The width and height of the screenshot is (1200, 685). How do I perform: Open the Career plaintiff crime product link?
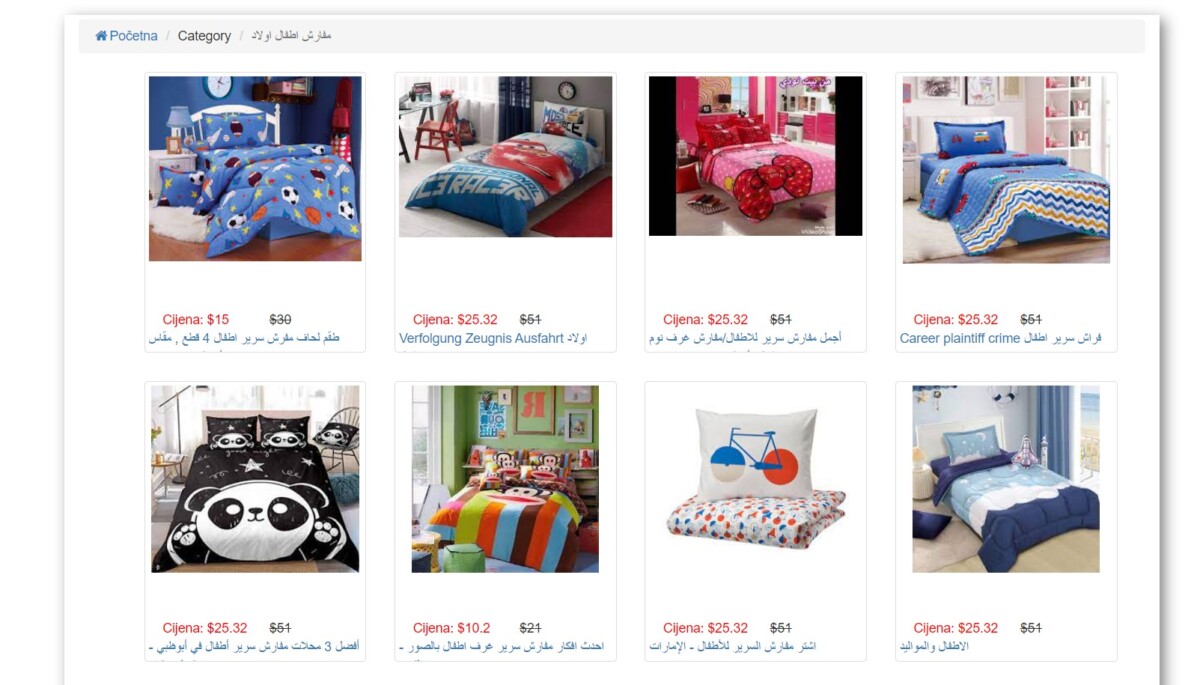point(1000,338)
